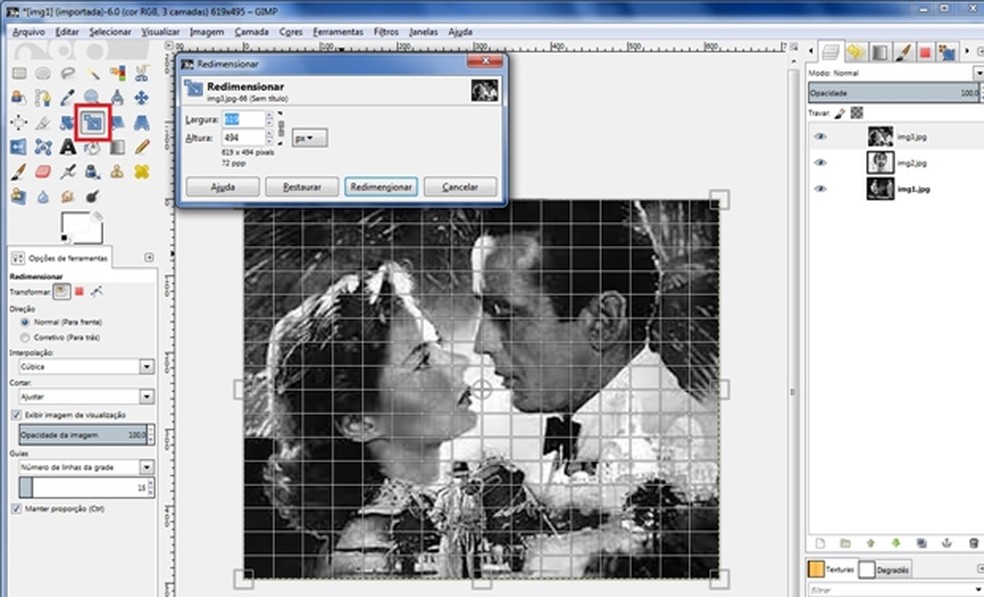Select the Scissors Select tool
This screenshot has width=984, height=597.
pos(142,73)
